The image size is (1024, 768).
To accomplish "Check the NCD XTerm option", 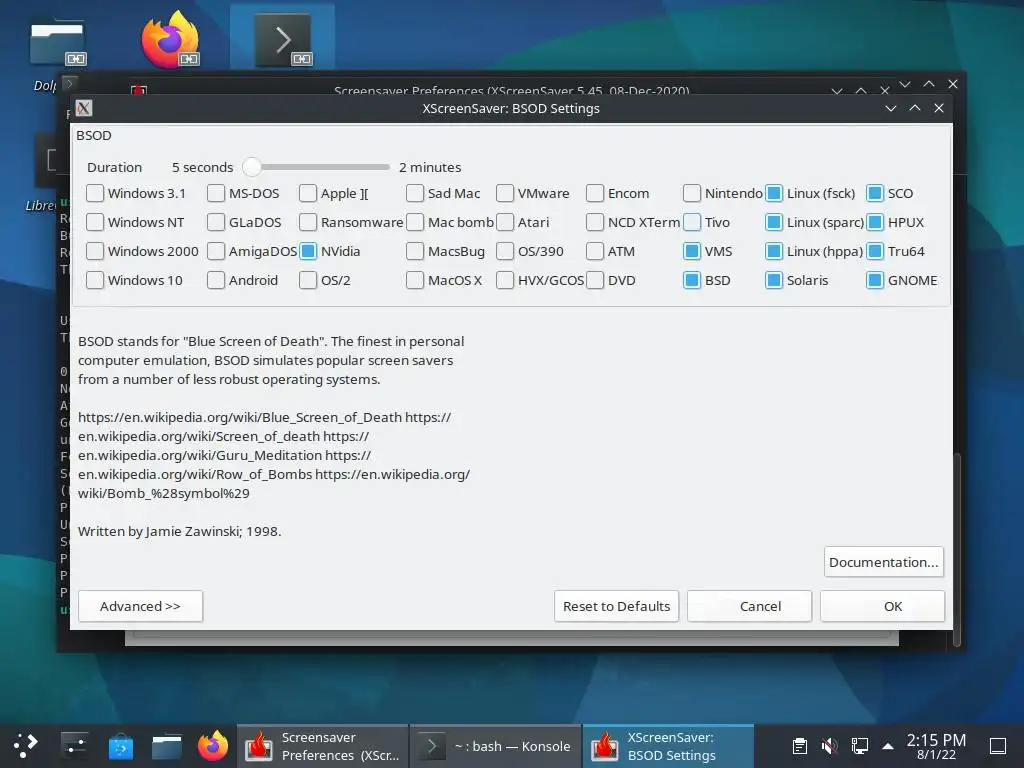I will click(x=595, y=222).
